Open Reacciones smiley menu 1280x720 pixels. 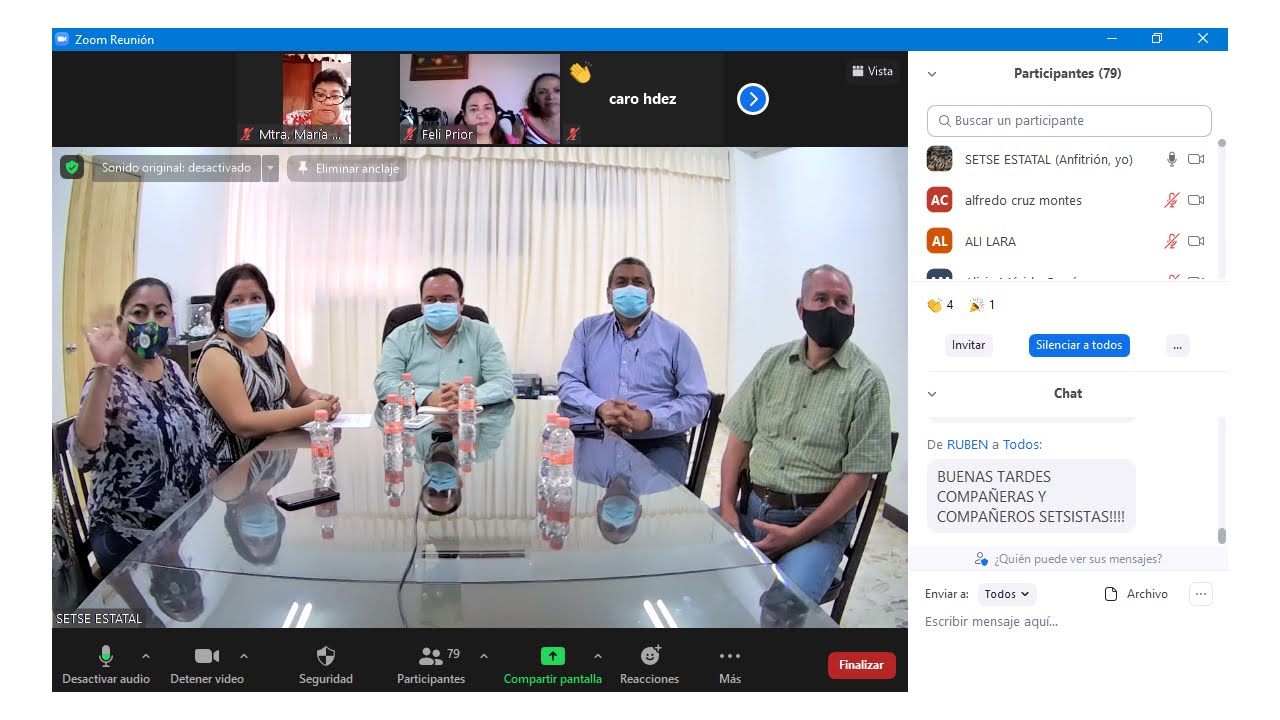click(x=650, y=665)
